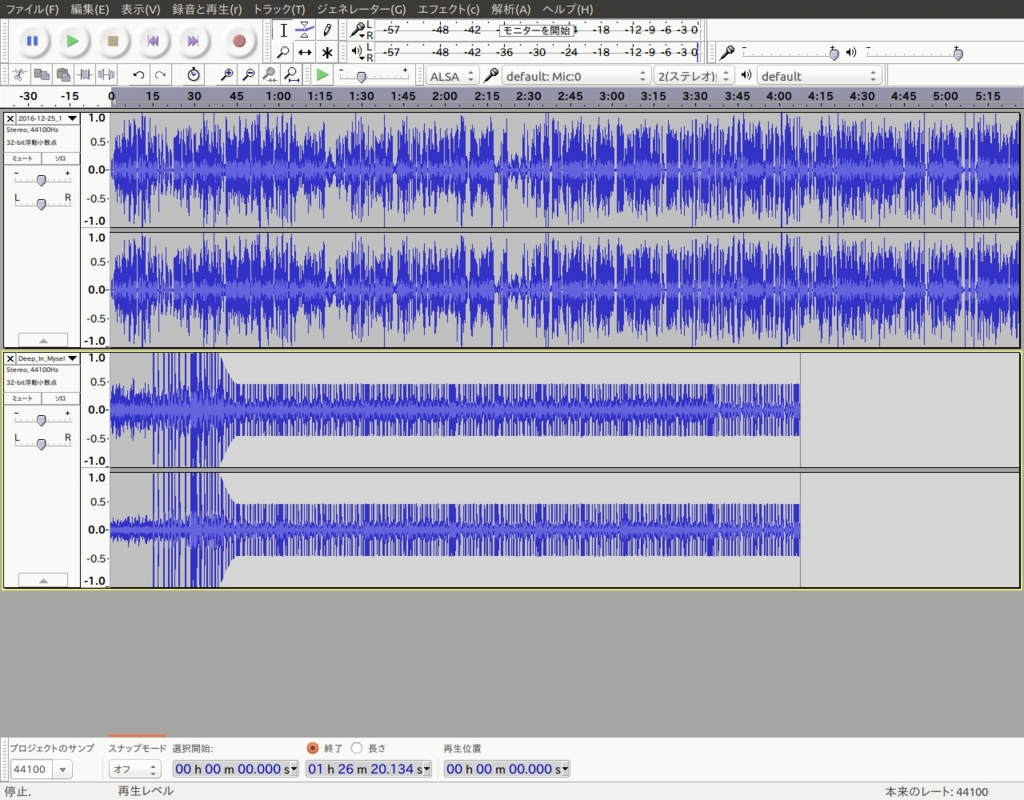Click 'モニターを開始' on recording meter
This screenshot has width=1024, height=800.
click(536, 30)
